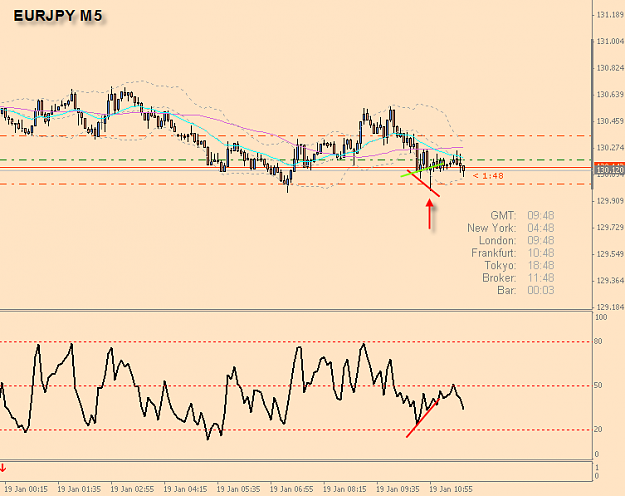This screenshot has width=625, height=496.
Task: Click the GMT time value 09:48
Action: point(541,216)
